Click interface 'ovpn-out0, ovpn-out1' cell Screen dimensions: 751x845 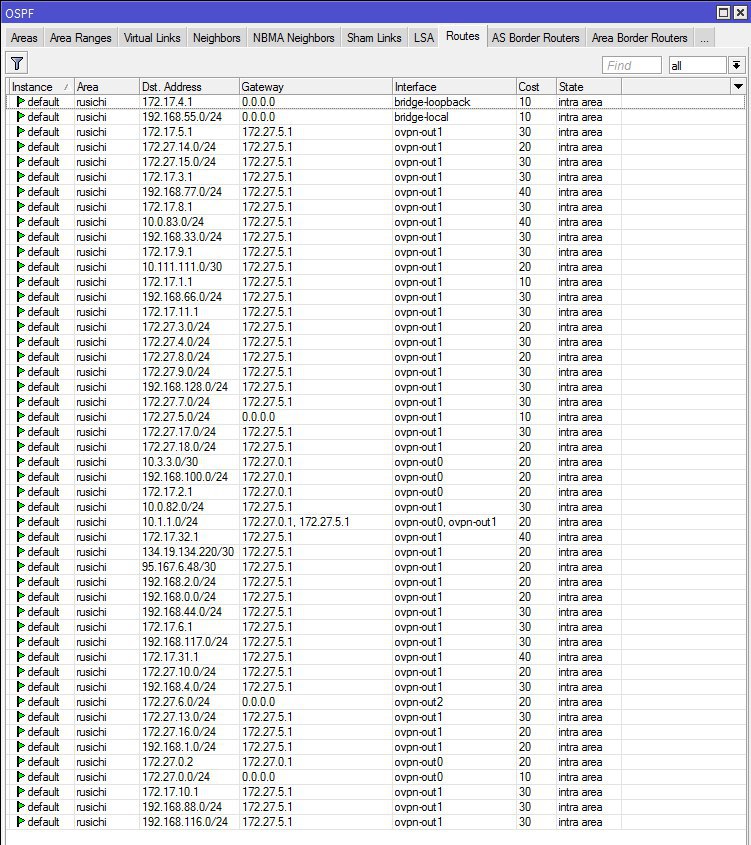tap(446, 522)
